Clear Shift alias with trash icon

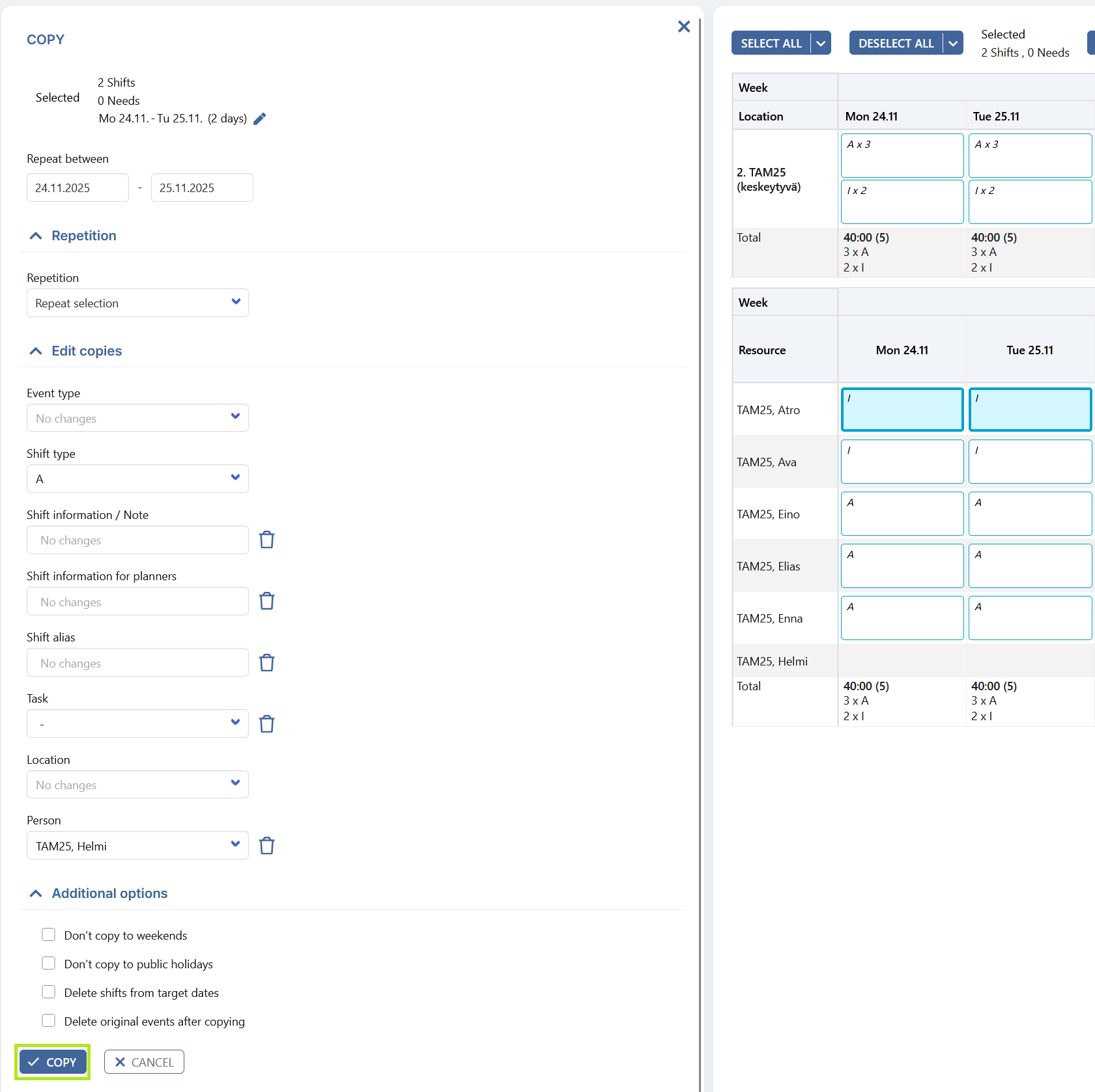[267, 663]
